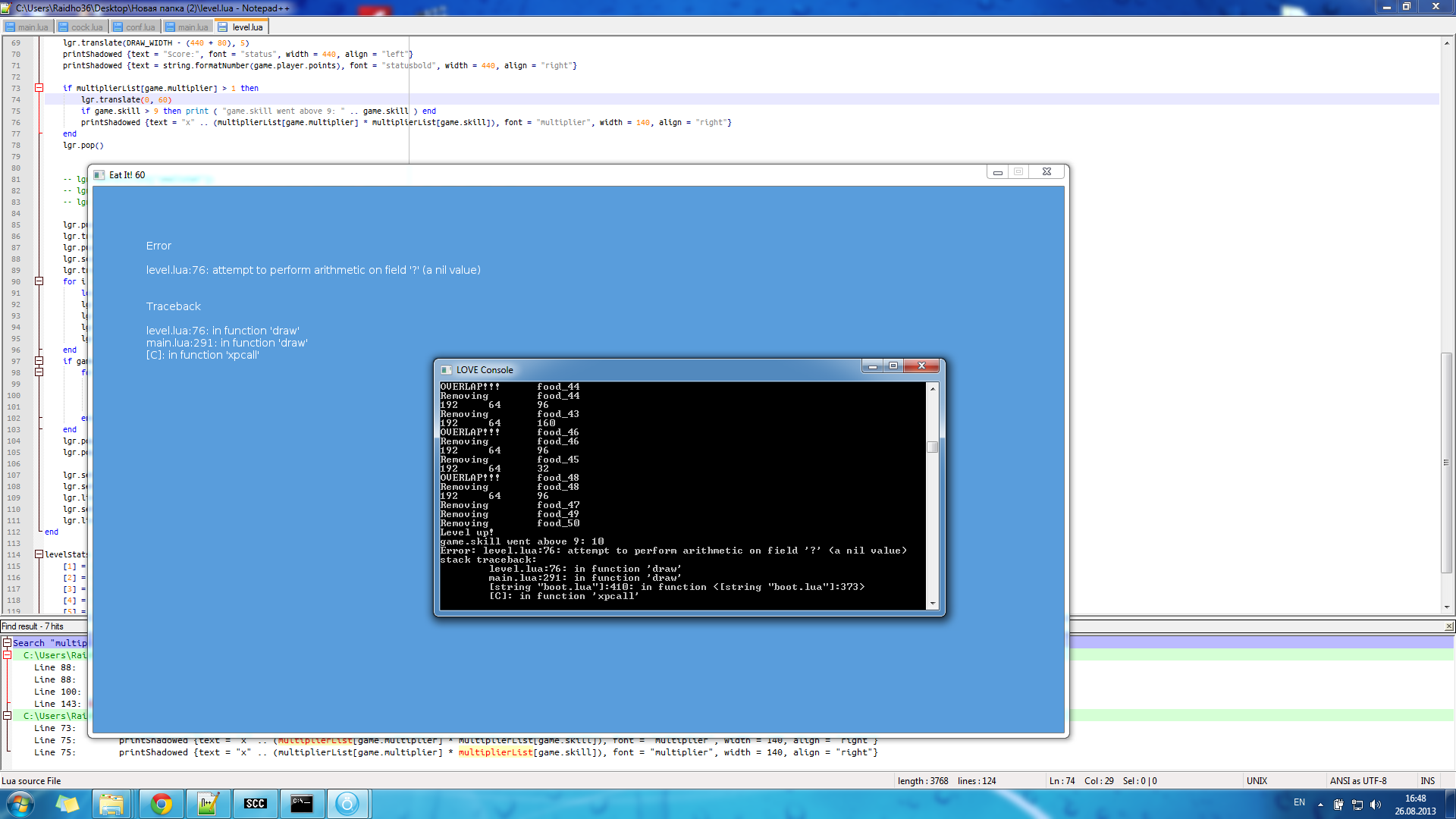
Task: Click the editor scrollbar up arrow
Action: tap(1447, 43)
